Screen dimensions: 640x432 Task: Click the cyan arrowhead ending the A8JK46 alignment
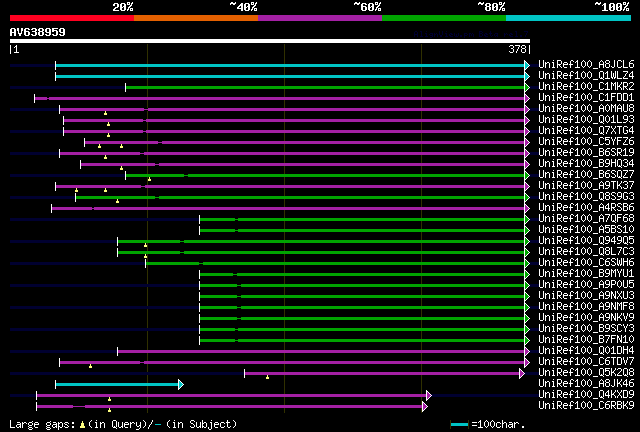(181, 384)
